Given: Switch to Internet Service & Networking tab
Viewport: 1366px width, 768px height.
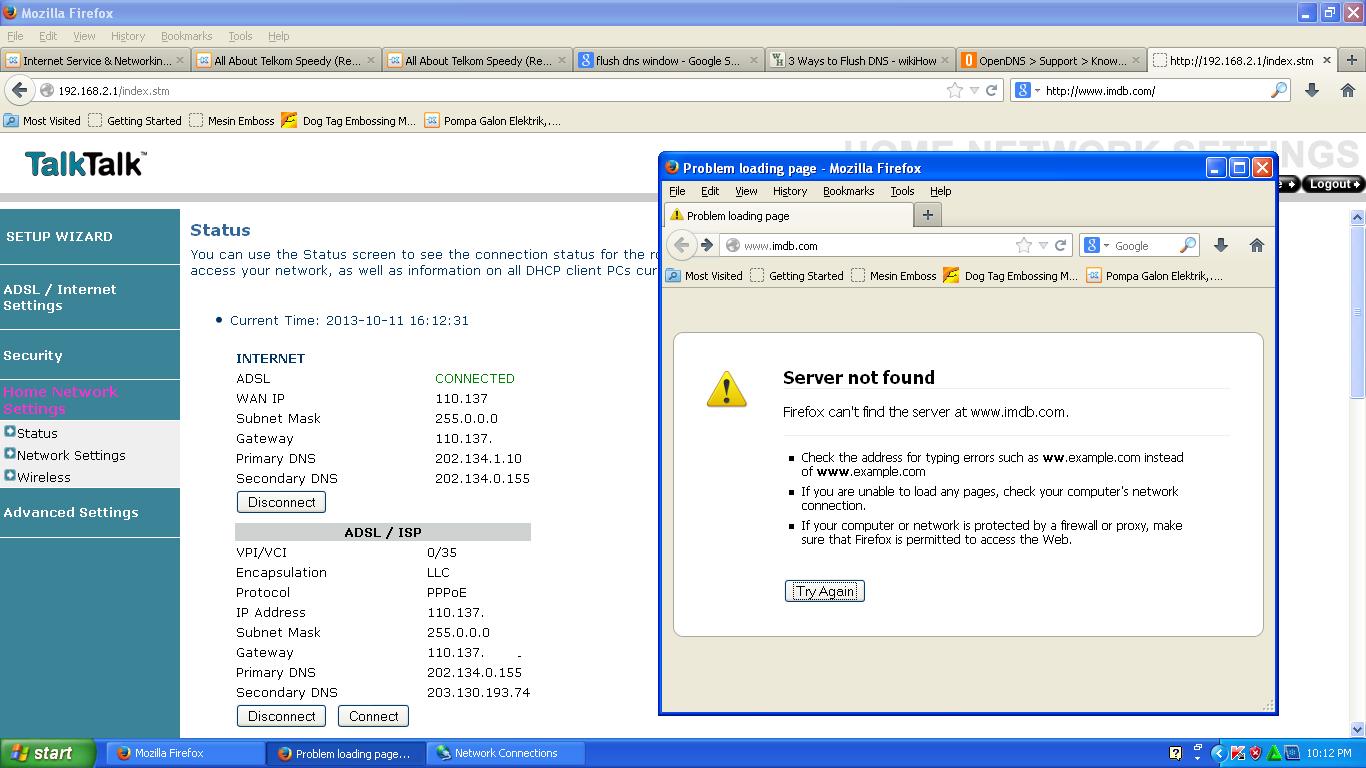Looking at the screenshot, I should (x=97, y=60).
